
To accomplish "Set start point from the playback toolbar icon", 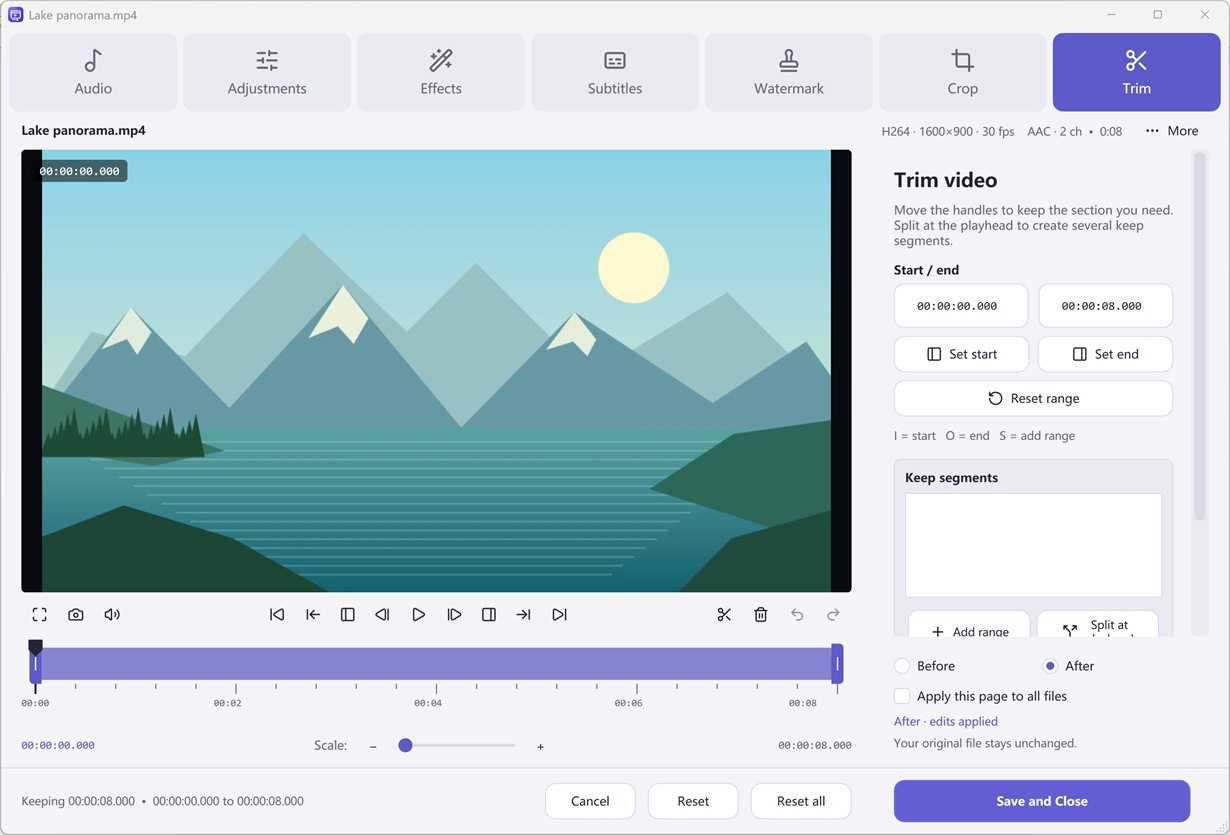I will (x=348, y=615).
